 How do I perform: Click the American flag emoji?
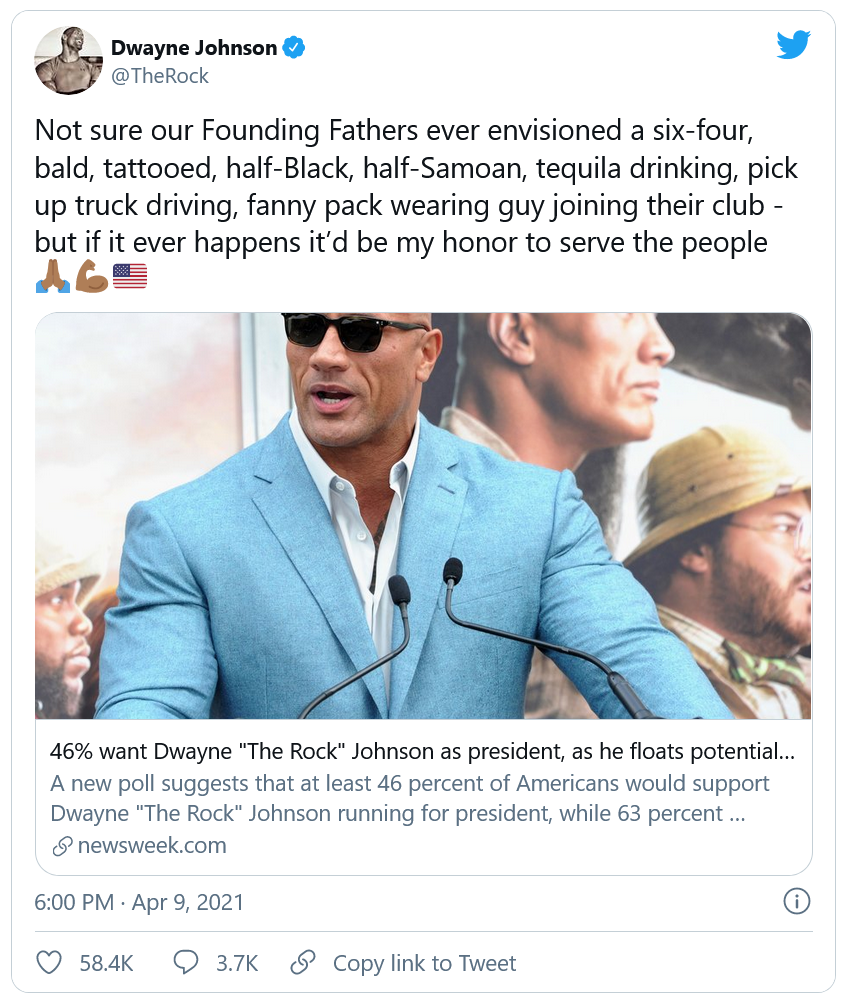(x=130, y=277)
